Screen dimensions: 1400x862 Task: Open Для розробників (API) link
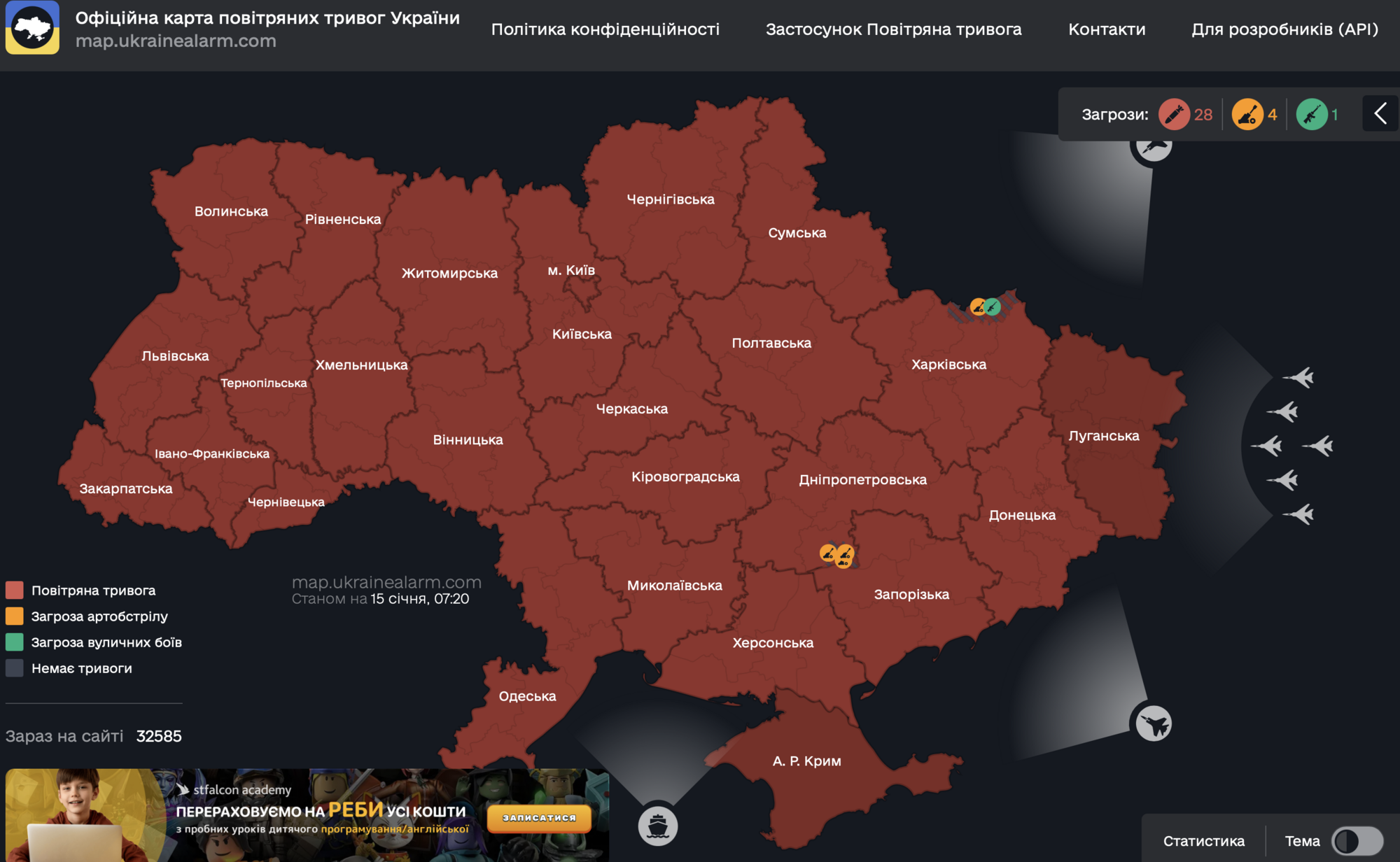pos(1284,29)
